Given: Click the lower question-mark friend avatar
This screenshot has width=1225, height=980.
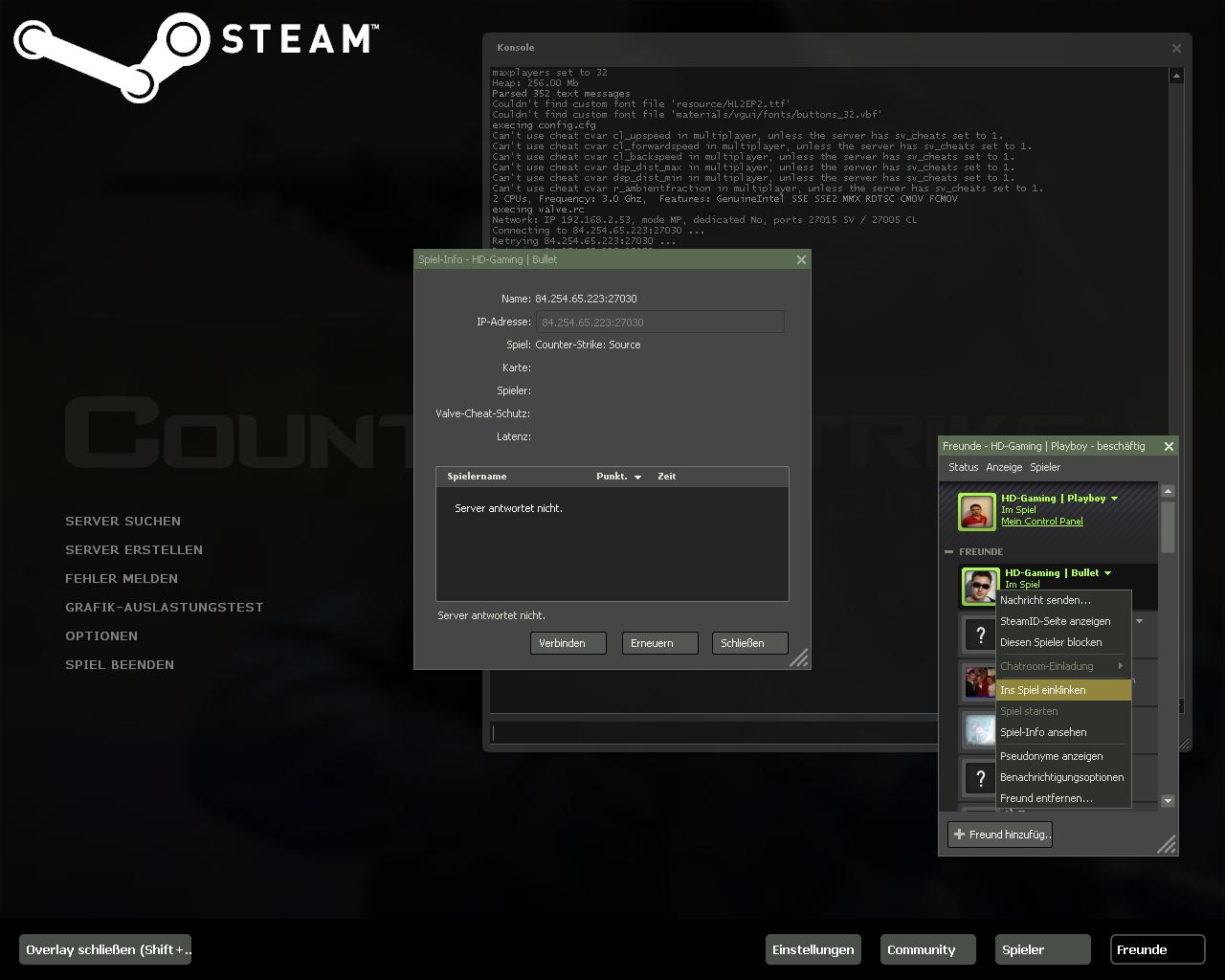Looking at the screenshot, I should [x=979, y=778].
